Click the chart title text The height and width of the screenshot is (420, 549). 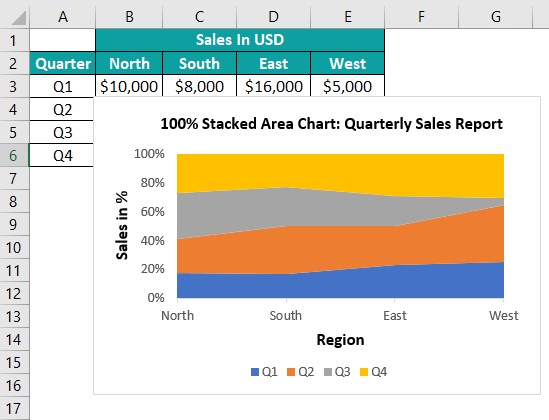pyautogui.click(x=332, y=124)
